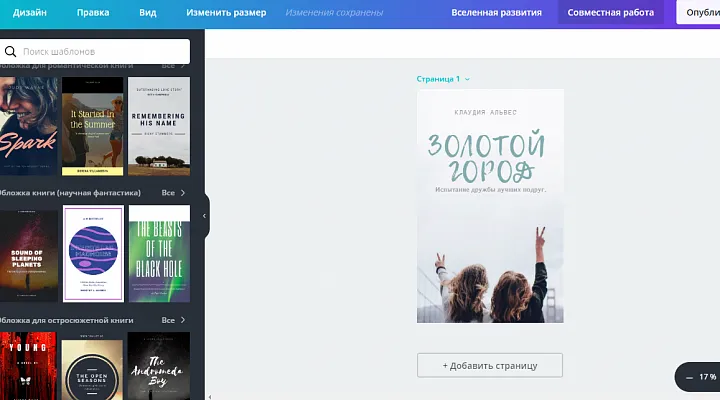Show all science fiction book cover templates

coord(173,192)
